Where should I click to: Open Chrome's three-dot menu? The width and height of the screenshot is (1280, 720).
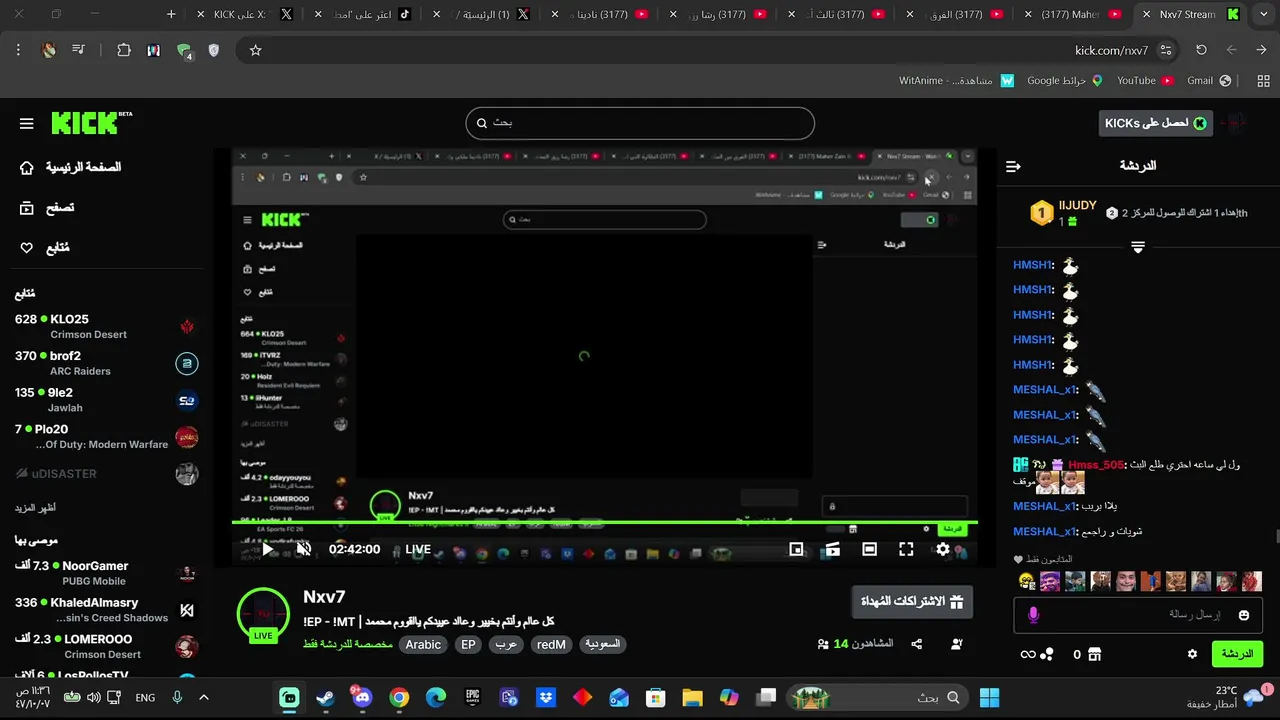(x=18, y=50)
